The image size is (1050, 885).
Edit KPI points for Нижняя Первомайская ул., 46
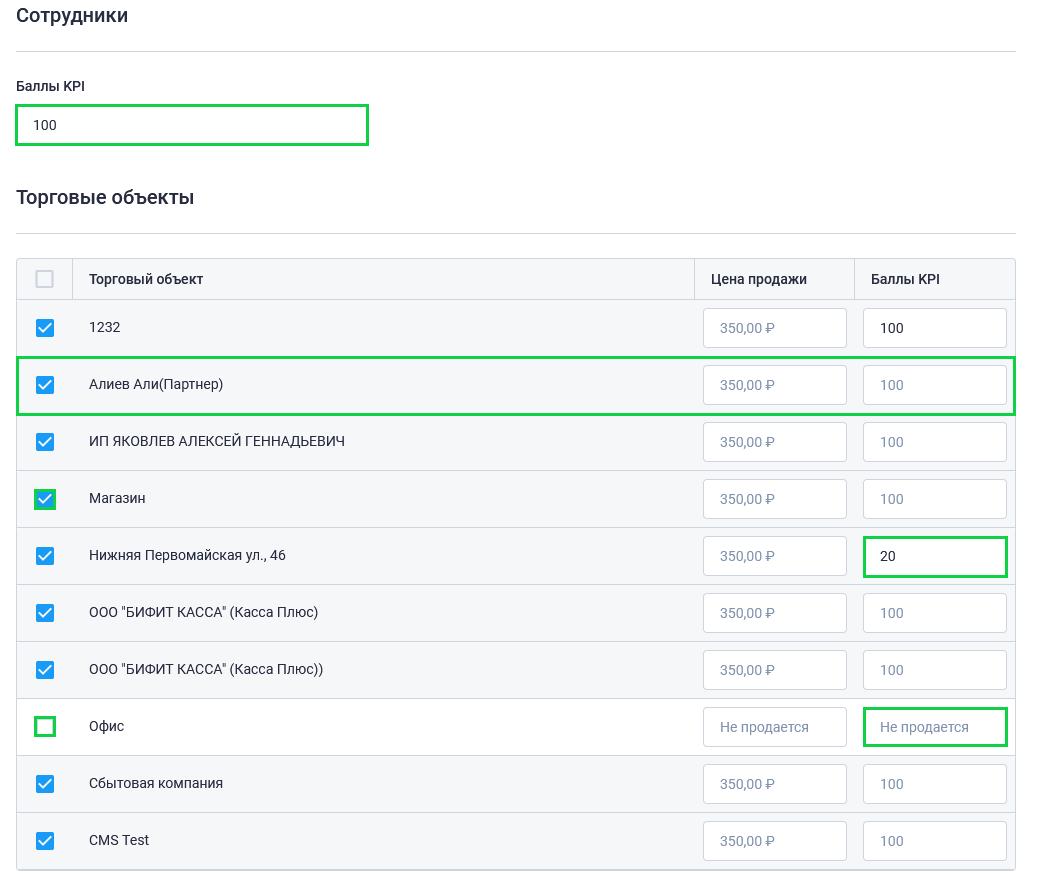tap(934, 556)
